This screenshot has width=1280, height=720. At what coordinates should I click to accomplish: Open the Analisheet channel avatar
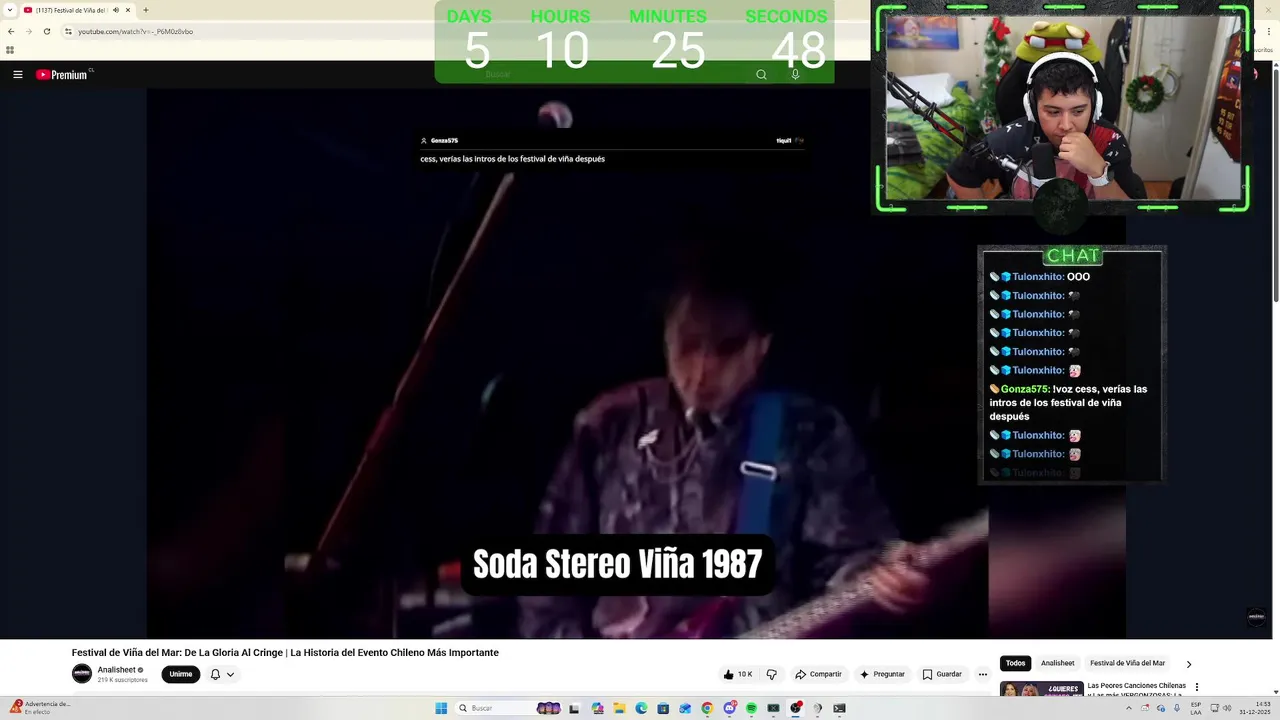[x=82, y=674]
